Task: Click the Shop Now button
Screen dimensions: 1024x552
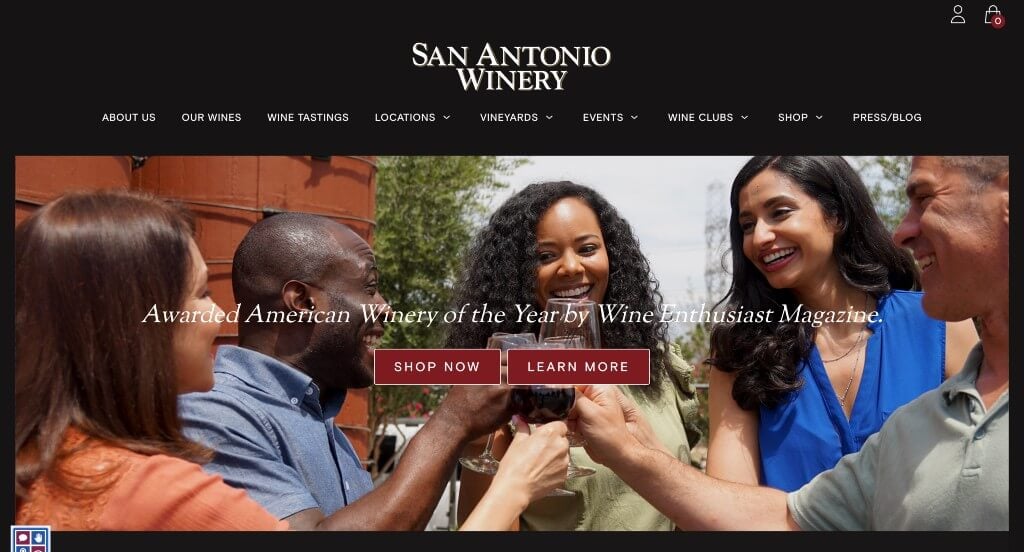Action: click(x=437, y=366)
